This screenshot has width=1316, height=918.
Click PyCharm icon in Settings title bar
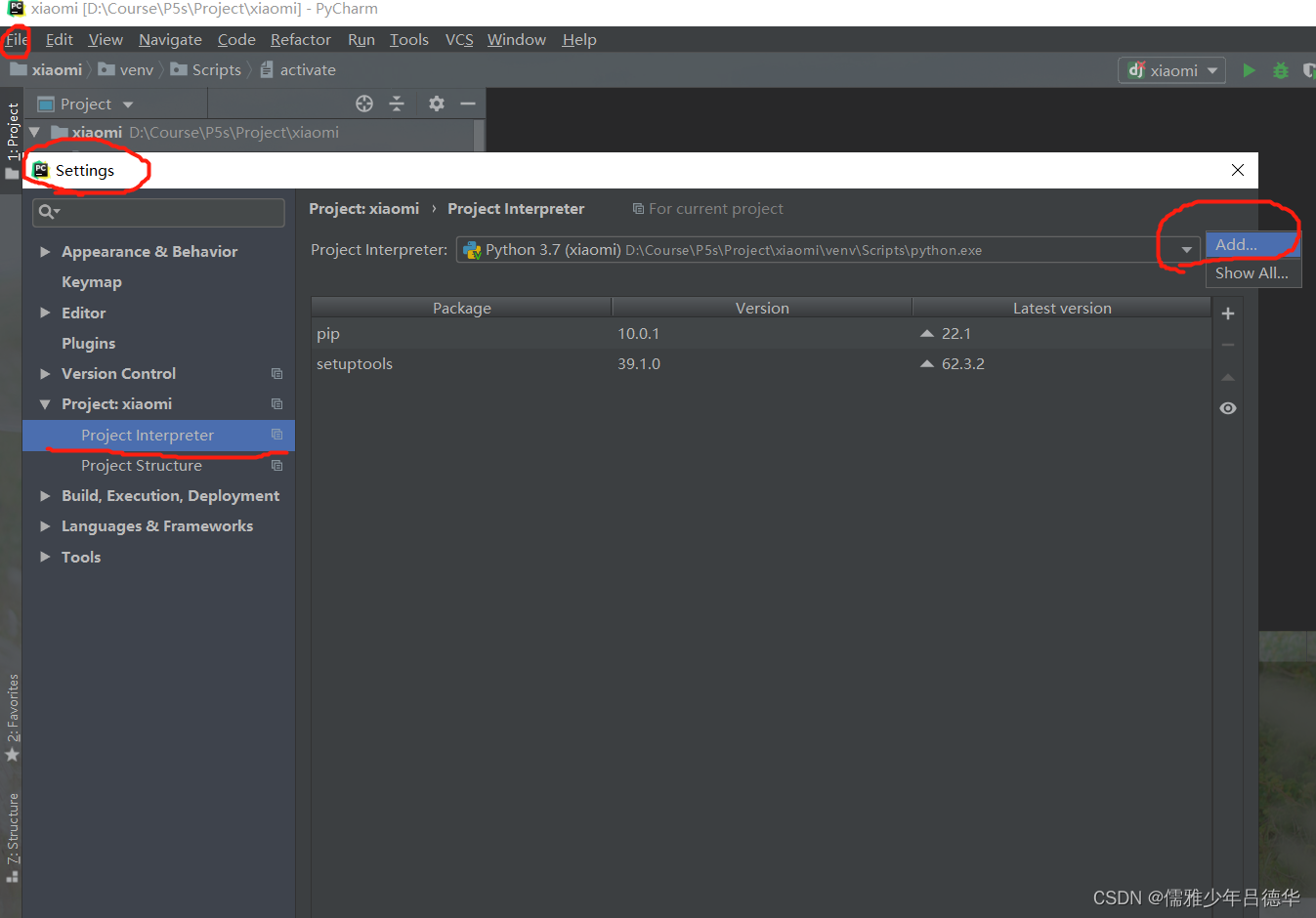[40, 170]
